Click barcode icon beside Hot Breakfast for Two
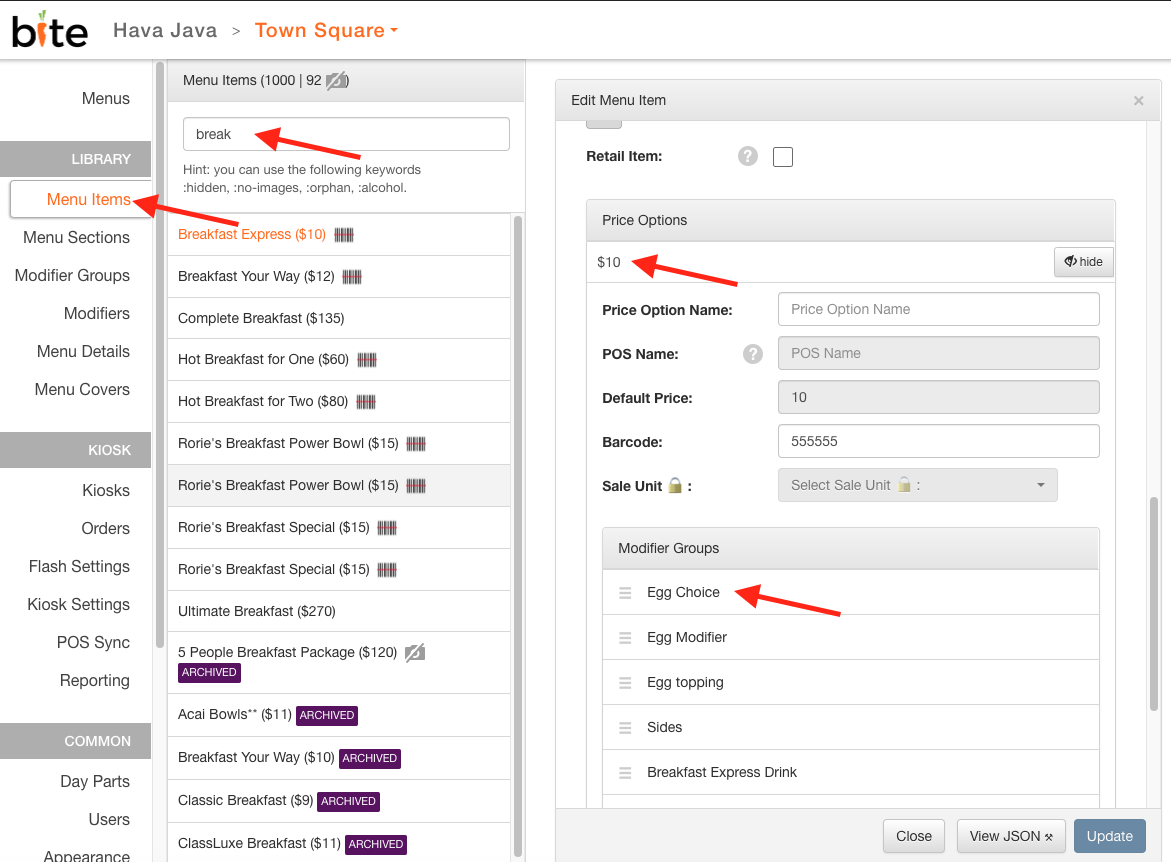This screenshot has height=862, width=1171. click(366, 402)
